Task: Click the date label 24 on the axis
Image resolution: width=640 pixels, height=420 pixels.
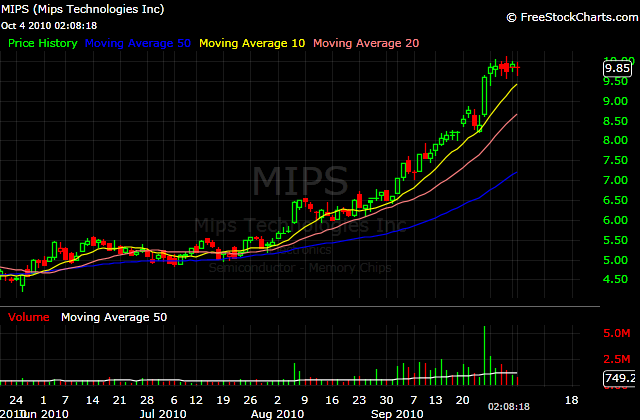Action: [x=16, y=400]
